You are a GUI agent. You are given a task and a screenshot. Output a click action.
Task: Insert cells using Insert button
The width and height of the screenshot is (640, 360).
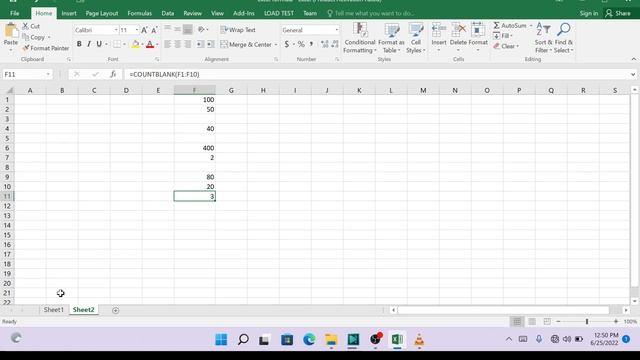[x=439, y=37]
